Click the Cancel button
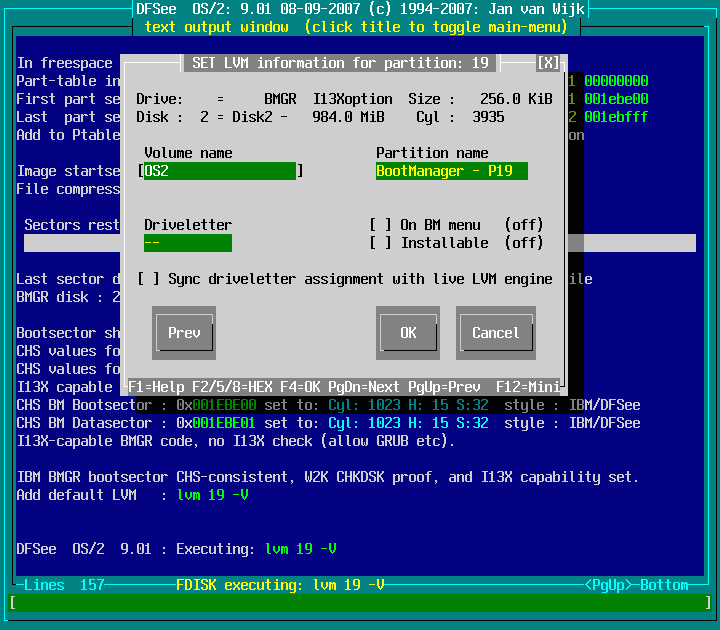The height and width of the screenshot is (630, 720). (x=495, y=333)
